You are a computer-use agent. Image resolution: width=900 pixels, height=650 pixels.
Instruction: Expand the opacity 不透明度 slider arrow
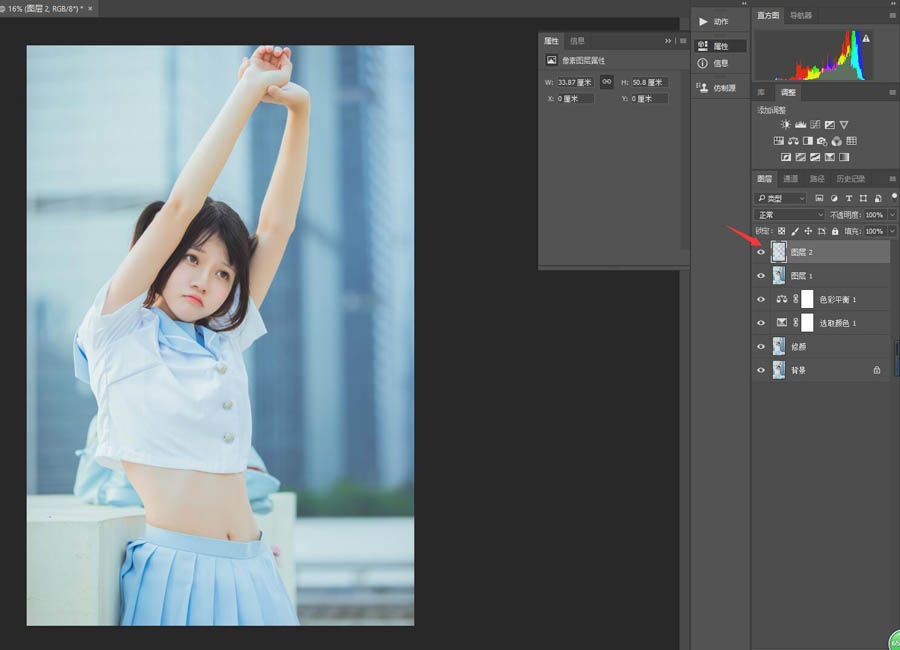892,215
